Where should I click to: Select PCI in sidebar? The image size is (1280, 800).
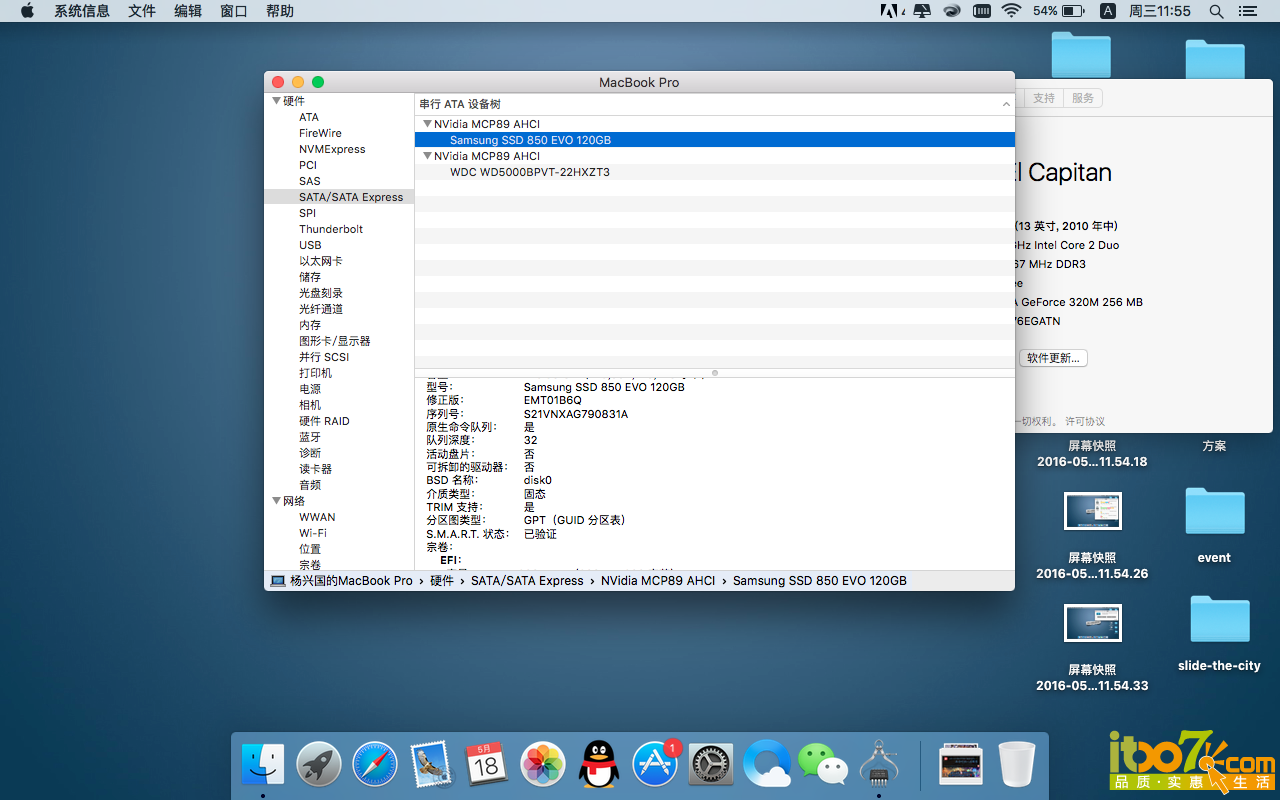308,165
